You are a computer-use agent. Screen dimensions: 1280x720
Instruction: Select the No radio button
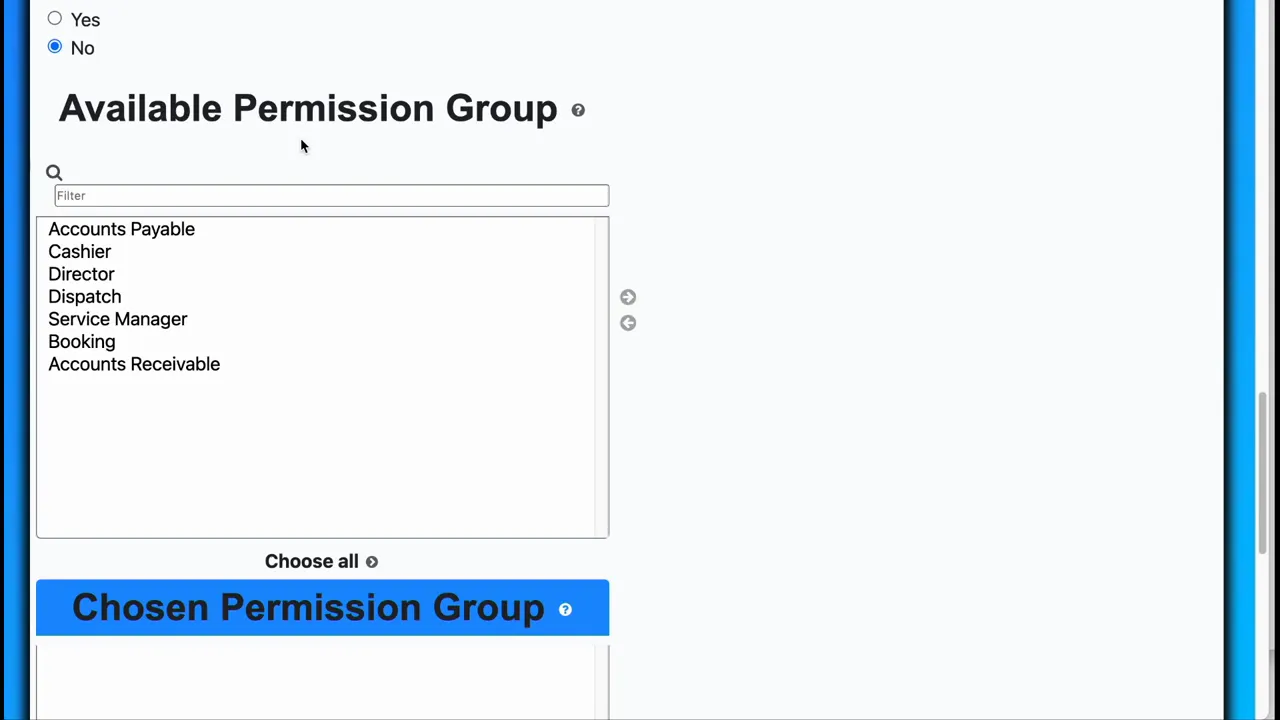(55, 46)
